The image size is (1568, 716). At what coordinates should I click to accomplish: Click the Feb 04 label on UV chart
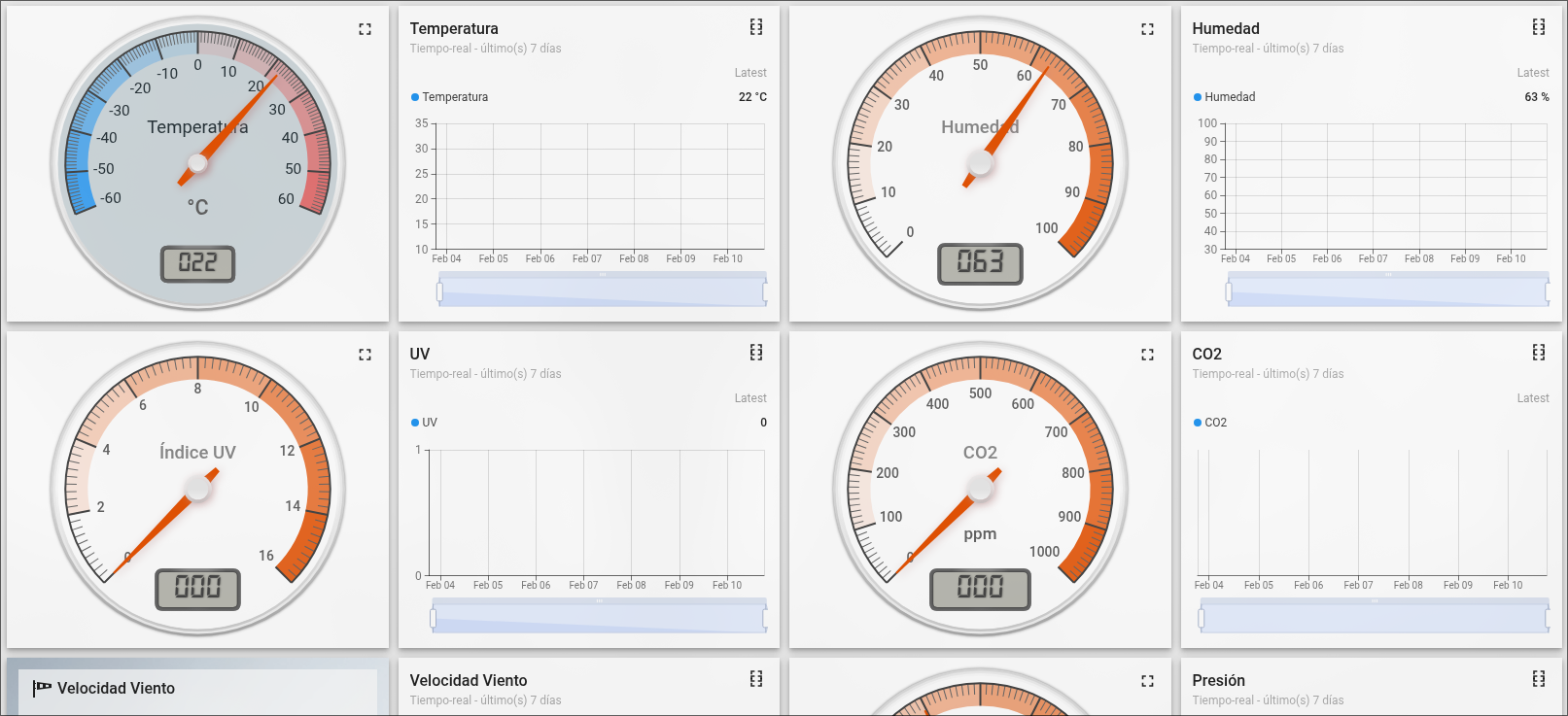(x=440, y=585)
